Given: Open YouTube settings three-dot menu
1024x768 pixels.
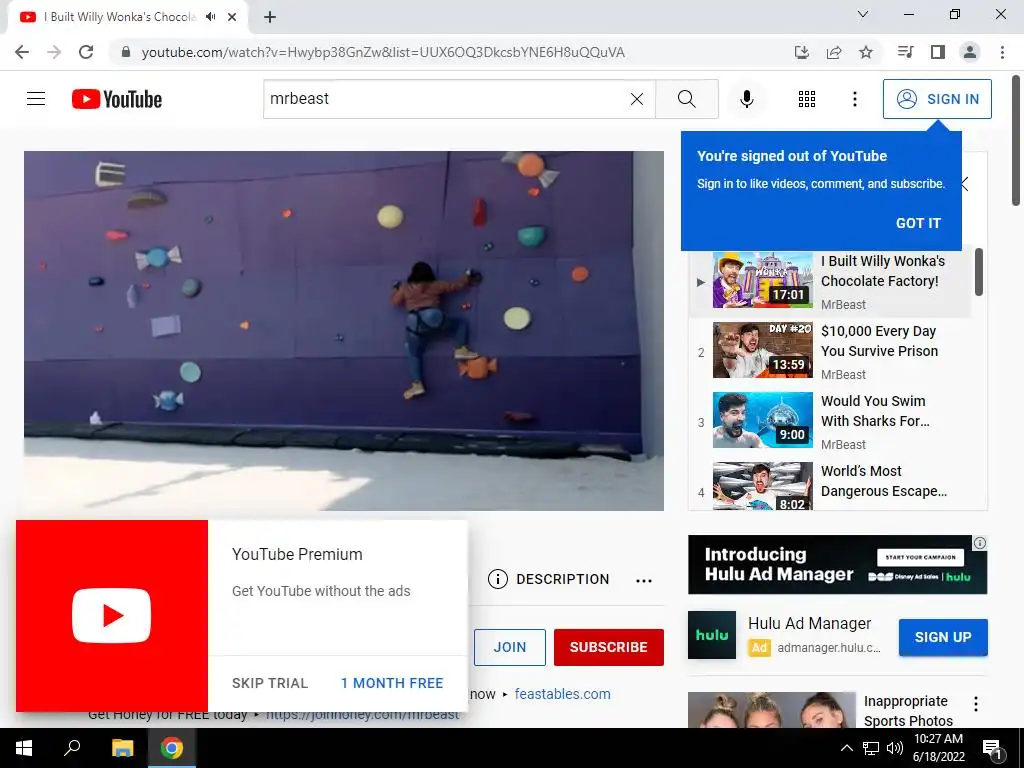Looking at the screenshot, I should (x=854, y=99).
